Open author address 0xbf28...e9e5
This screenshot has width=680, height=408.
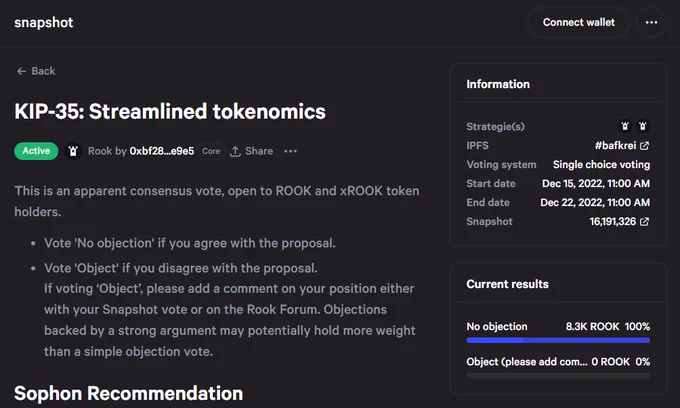pos(162,151)
